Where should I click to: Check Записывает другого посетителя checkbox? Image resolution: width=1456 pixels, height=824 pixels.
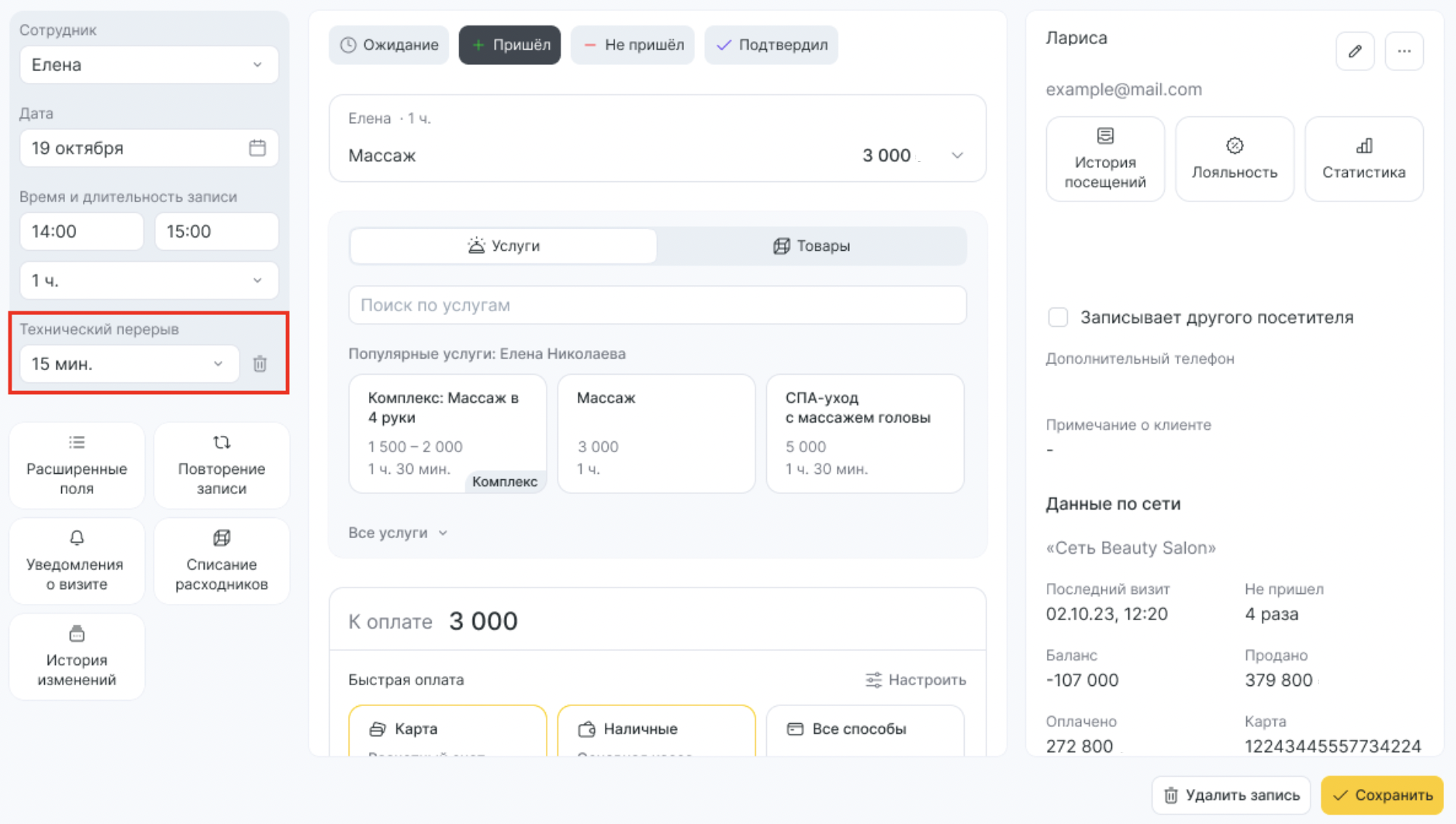(x=1058, y=317)
